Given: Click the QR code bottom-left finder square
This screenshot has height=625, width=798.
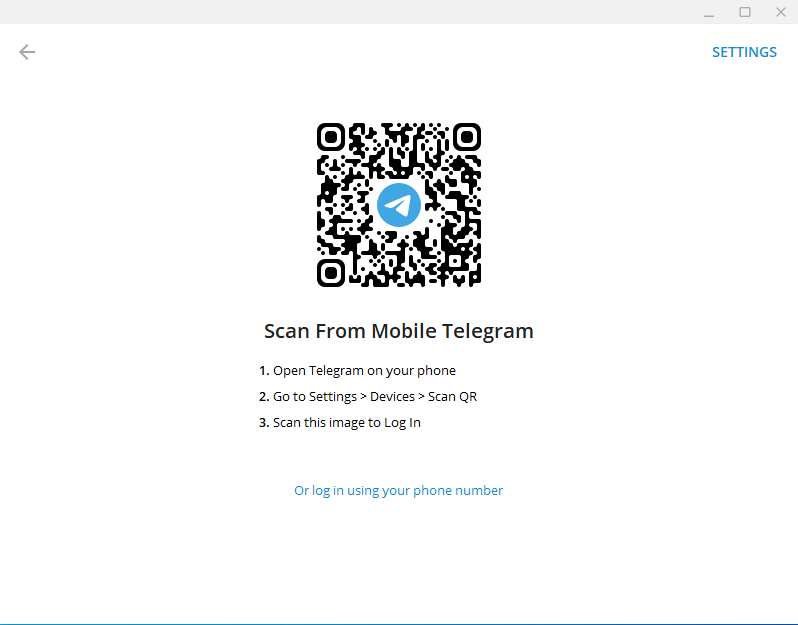Looking at the screenshot, I should coord(331,273).
